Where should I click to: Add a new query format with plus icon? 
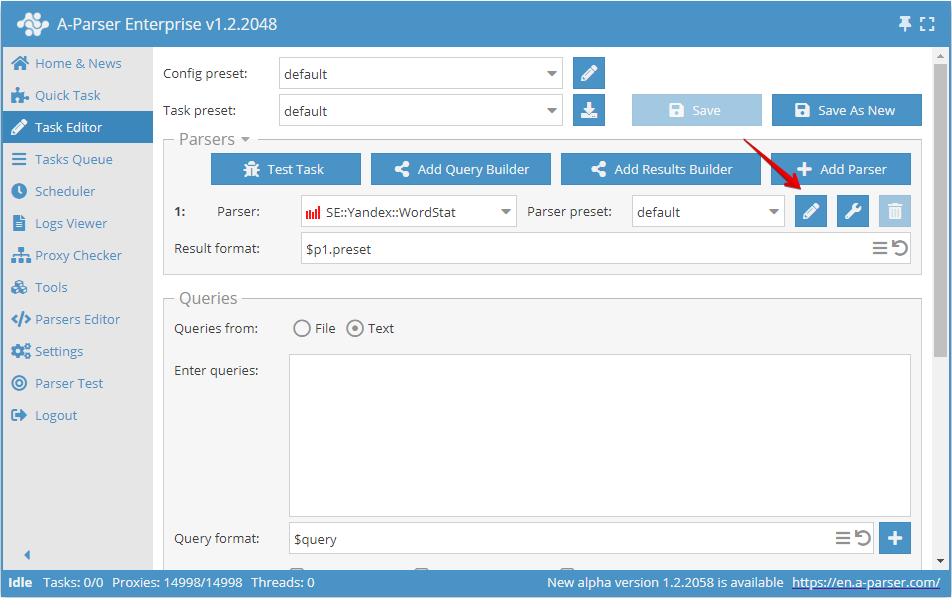pyautogui.click(x=894, y=538)
